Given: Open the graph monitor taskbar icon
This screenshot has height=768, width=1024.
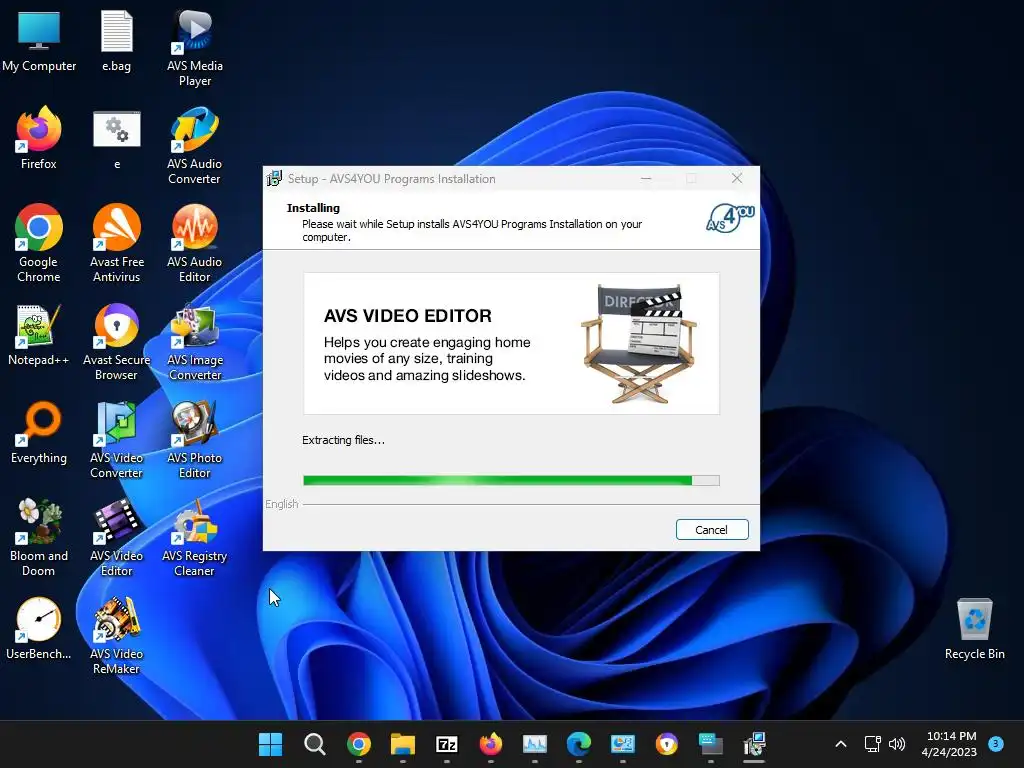Looking at the screenshot, I should (x=534, y=744).
